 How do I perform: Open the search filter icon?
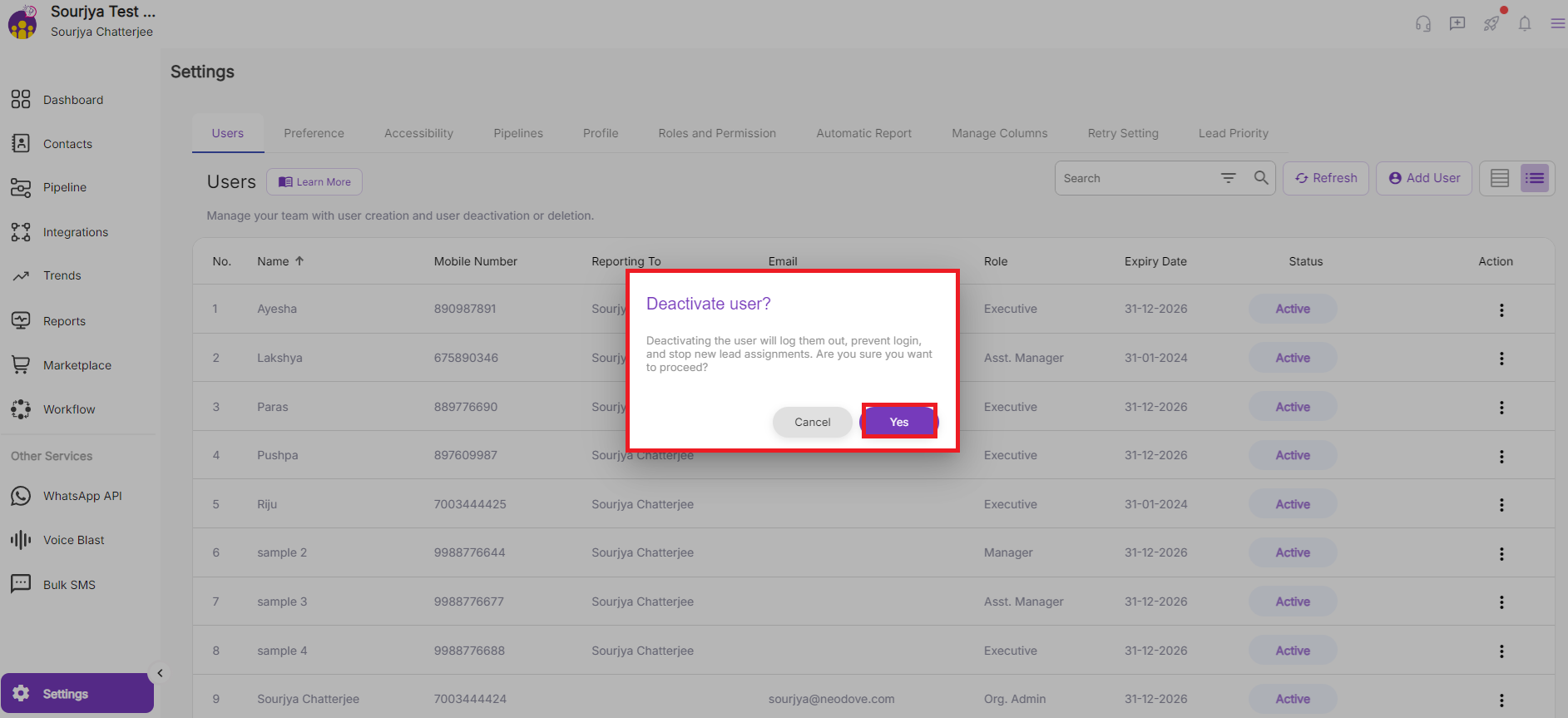point(1228,178)
